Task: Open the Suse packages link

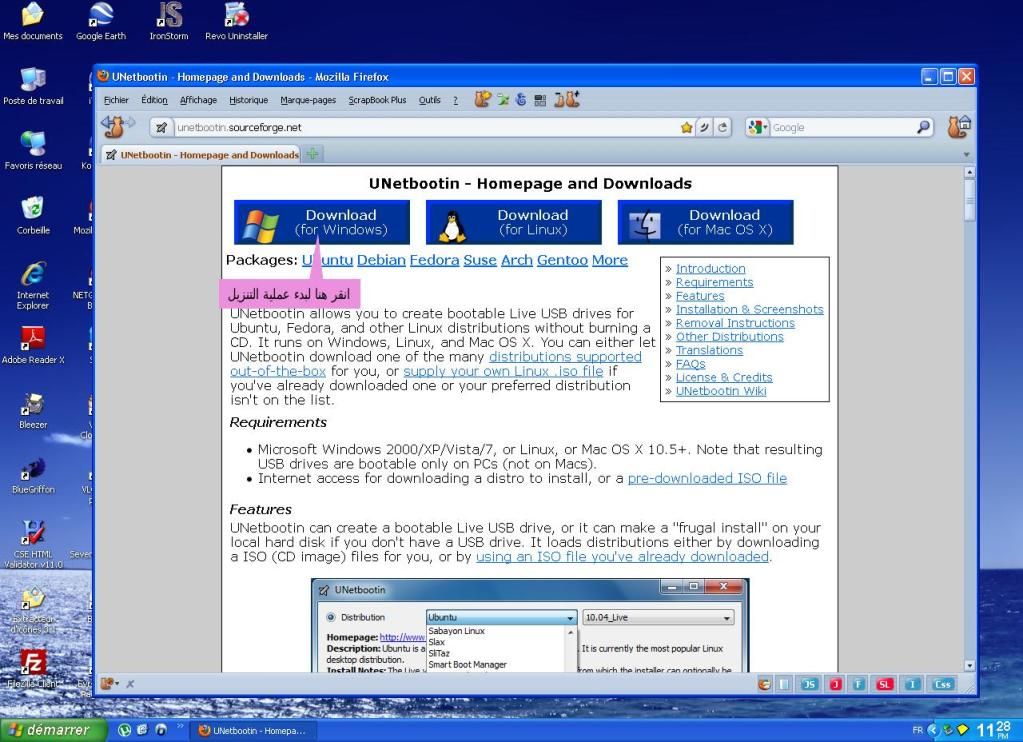Action: click(x=480, y=260)
